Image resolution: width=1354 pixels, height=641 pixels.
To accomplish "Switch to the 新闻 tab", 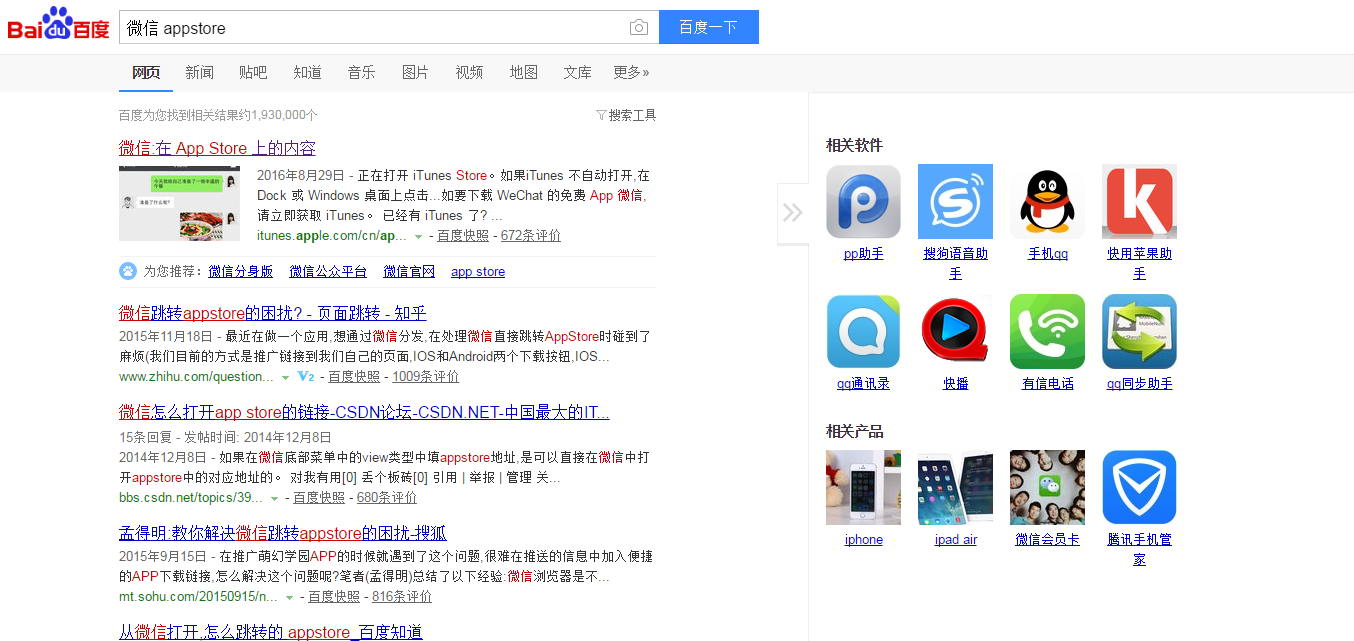I will point(199,72).
